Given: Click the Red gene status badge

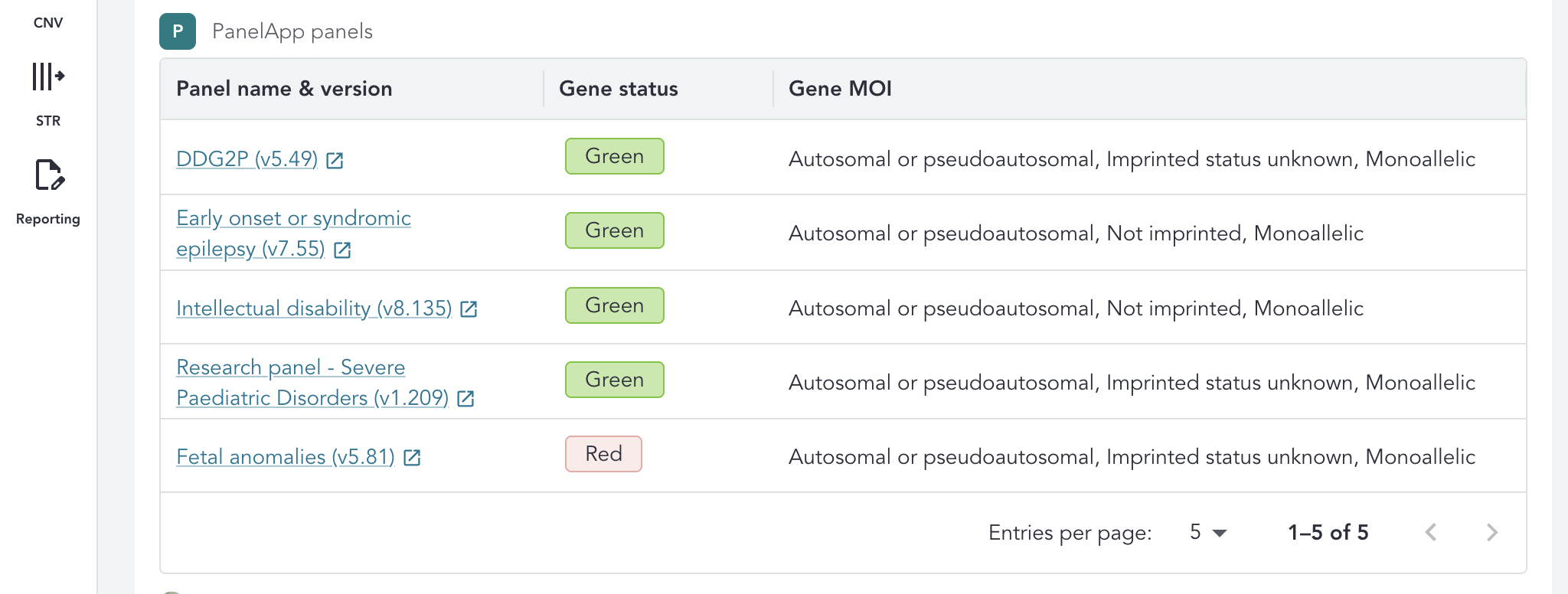Looking at the screenshot, I should [603, 454].
